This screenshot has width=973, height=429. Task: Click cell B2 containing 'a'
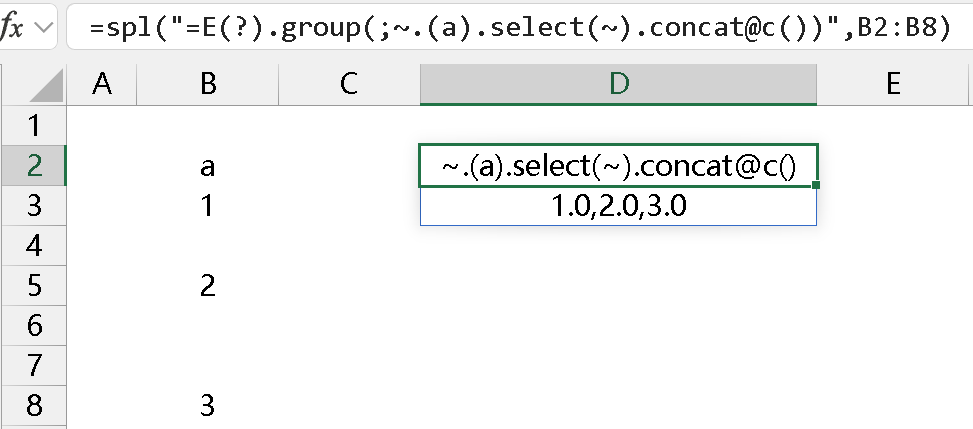click(x=207, y=166)
